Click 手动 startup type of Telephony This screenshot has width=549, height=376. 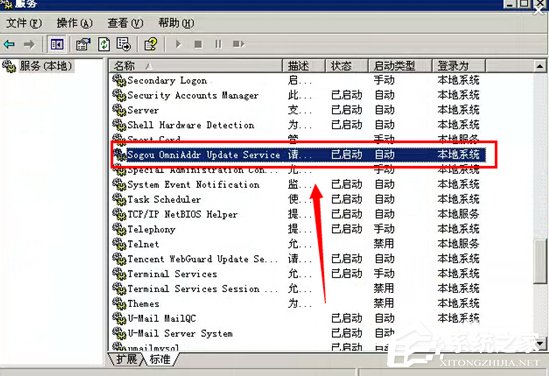pos(384,229)
